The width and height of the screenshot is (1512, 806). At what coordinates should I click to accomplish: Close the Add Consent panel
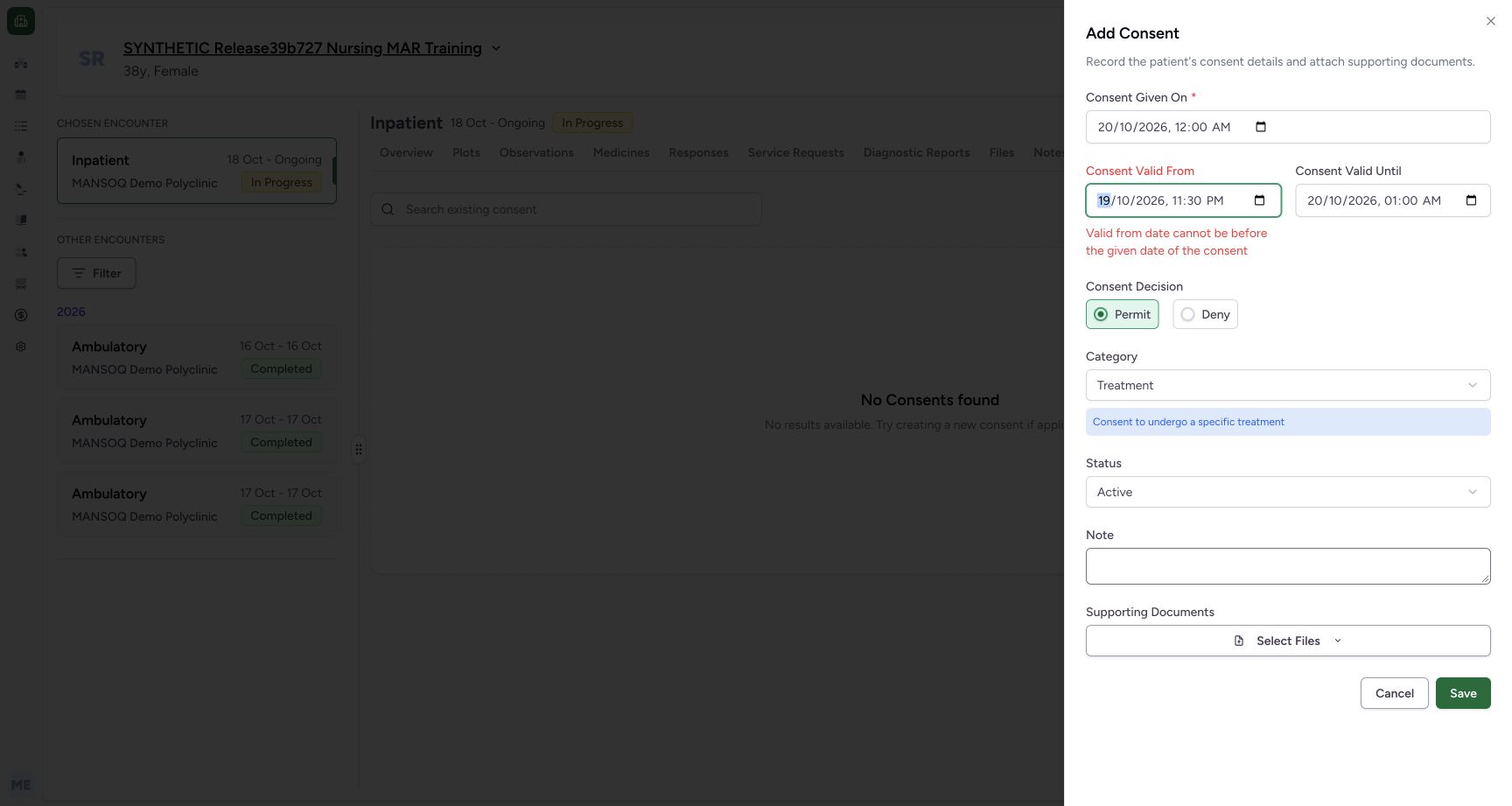point(1490,21)
